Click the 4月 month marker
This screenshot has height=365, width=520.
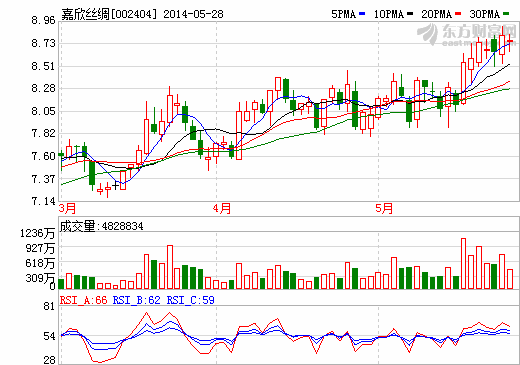point(222,209)
